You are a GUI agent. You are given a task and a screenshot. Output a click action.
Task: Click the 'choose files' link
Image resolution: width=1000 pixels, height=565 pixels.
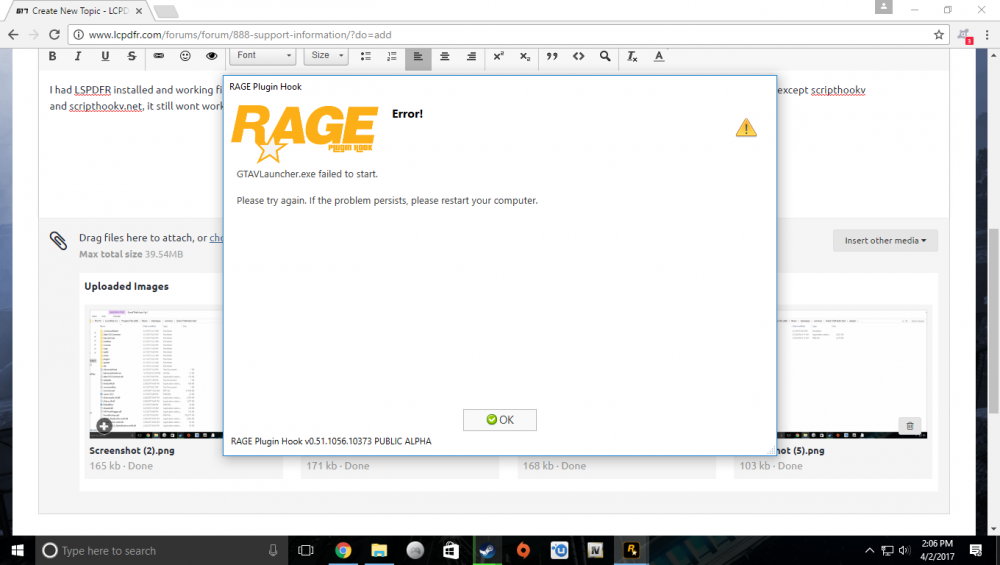(216, 238)
